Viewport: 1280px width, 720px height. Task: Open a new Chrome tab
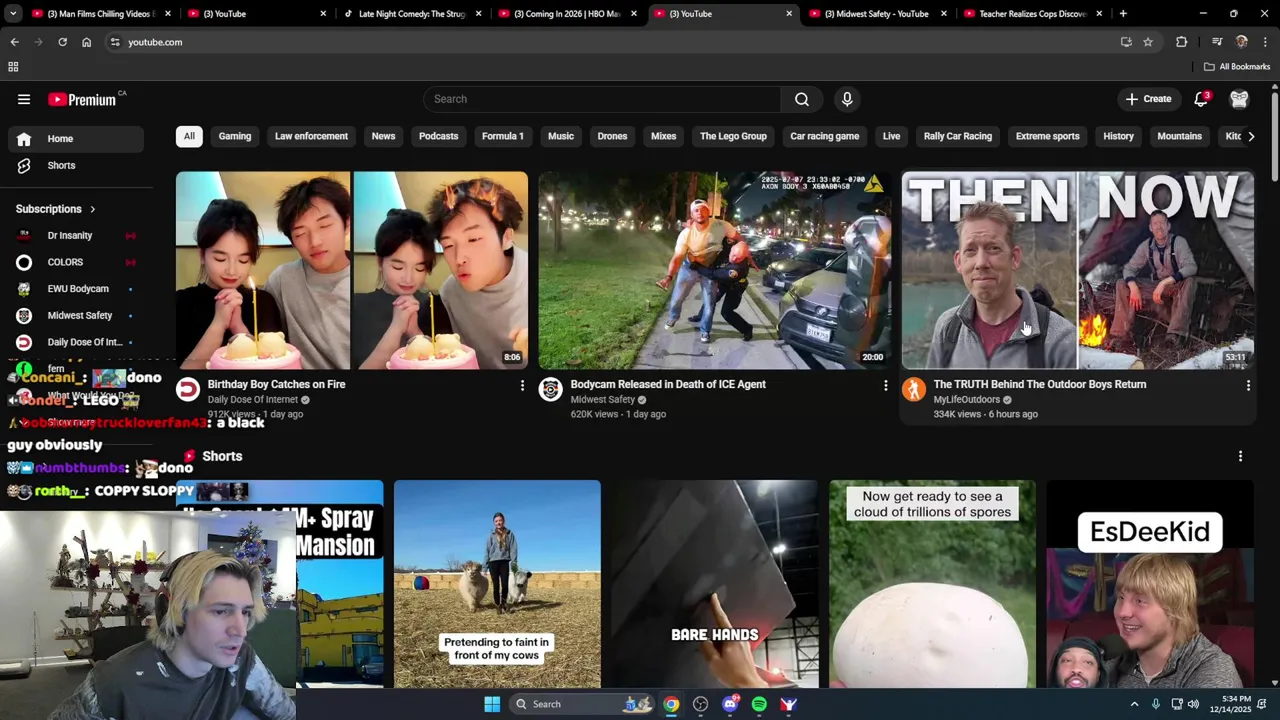[x=1123, y=14]
